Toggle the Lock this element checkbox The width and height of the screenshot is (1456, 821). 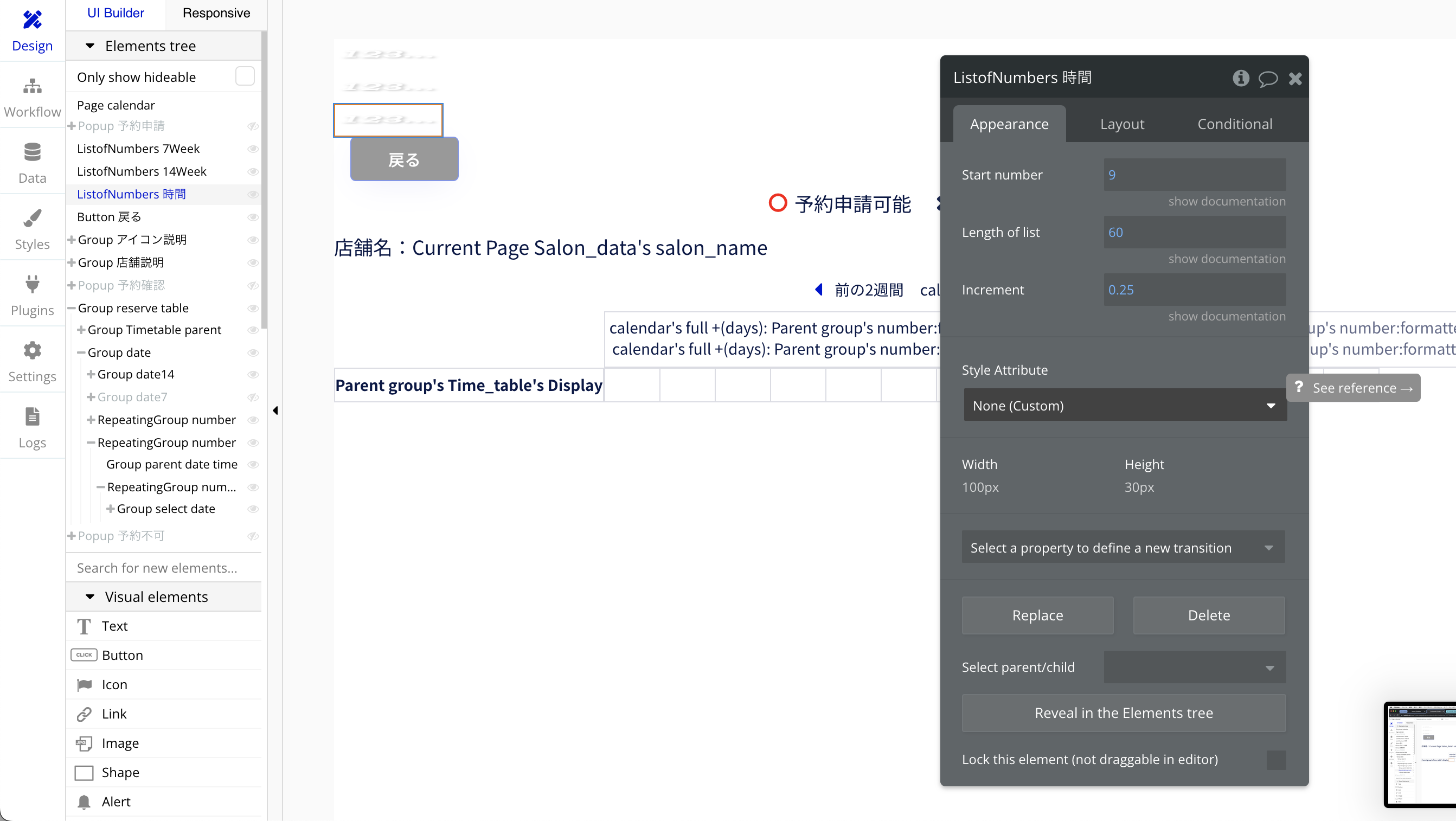click(1276, 759)
